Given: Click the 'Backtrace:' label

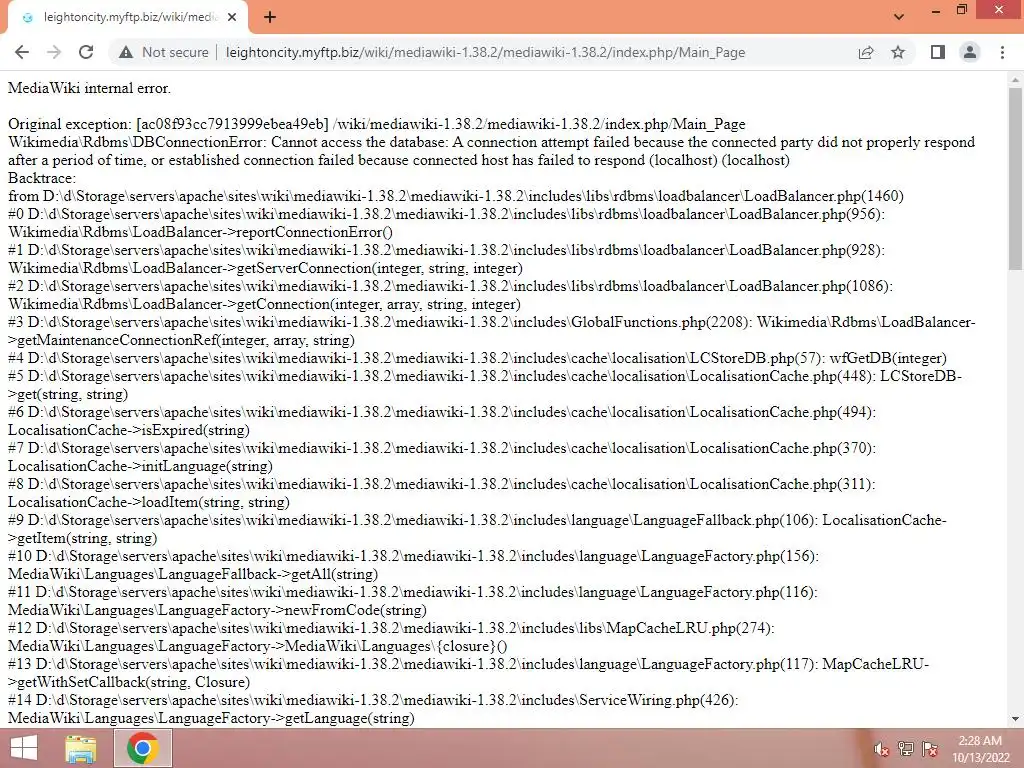Looking at the screenshot, I should [42, 178].
